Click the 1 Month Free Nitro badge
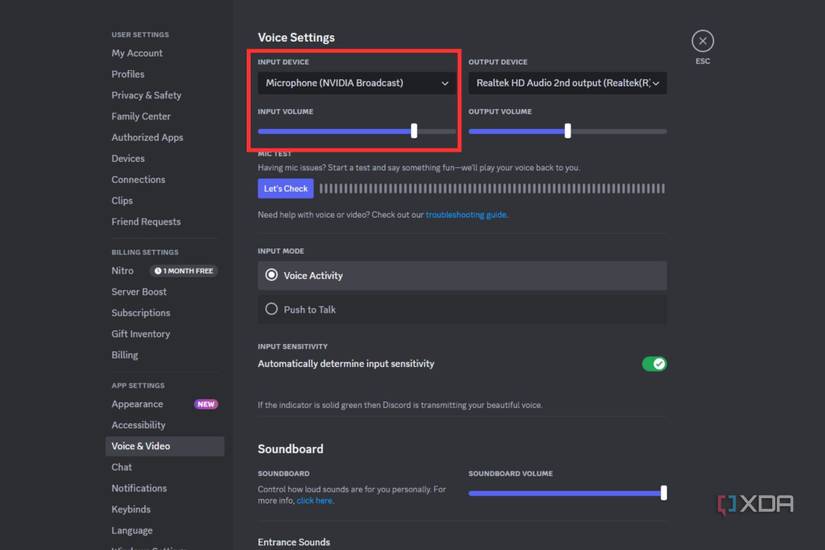825x550 pixels. 184,271
